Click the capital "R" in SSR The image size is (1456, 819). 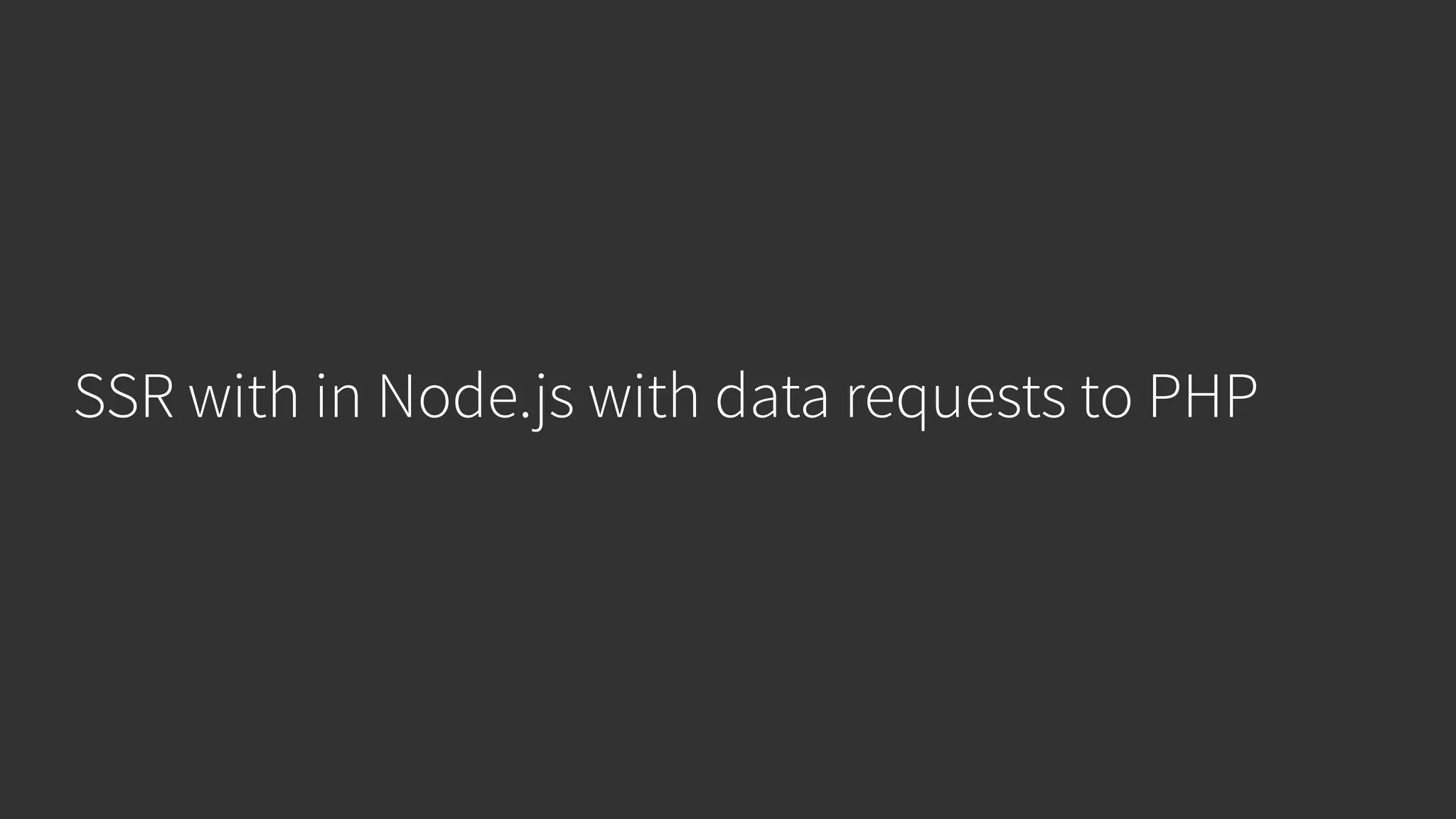click(x=156, y=397)
